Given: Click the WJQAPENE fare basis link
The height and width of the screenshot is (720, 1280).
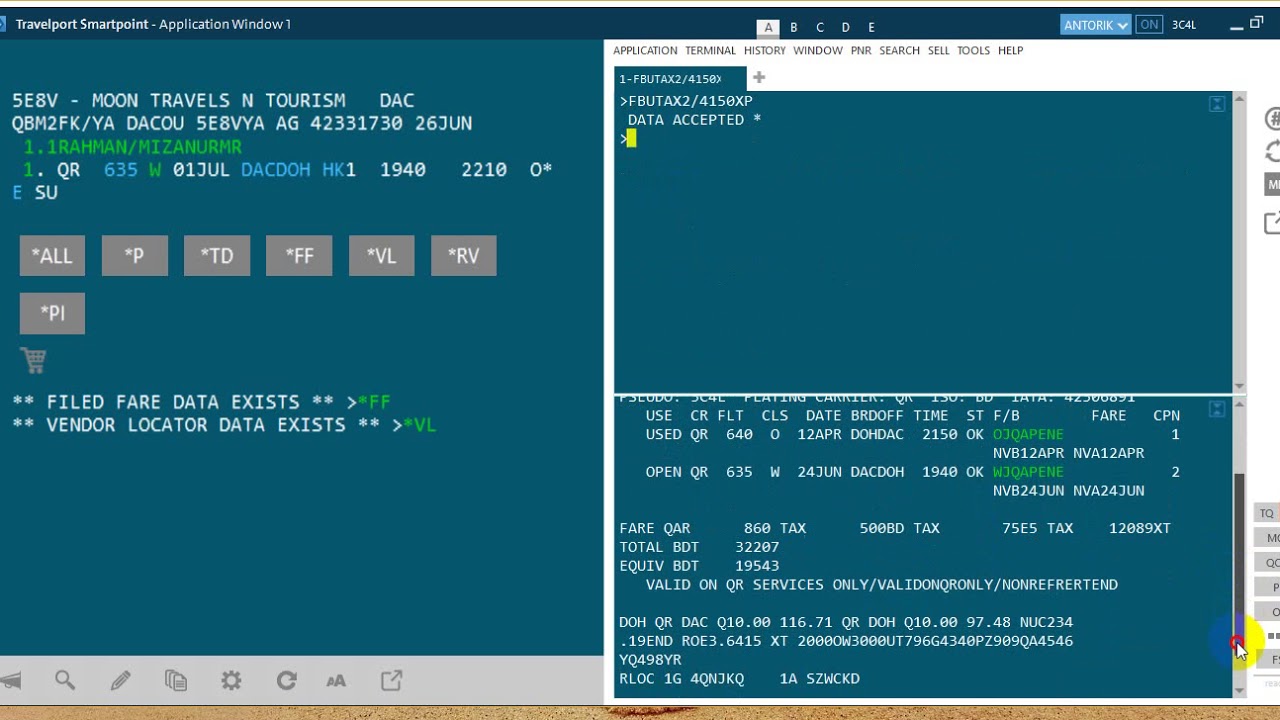Looking at the screenshot, I should 1028,472.
